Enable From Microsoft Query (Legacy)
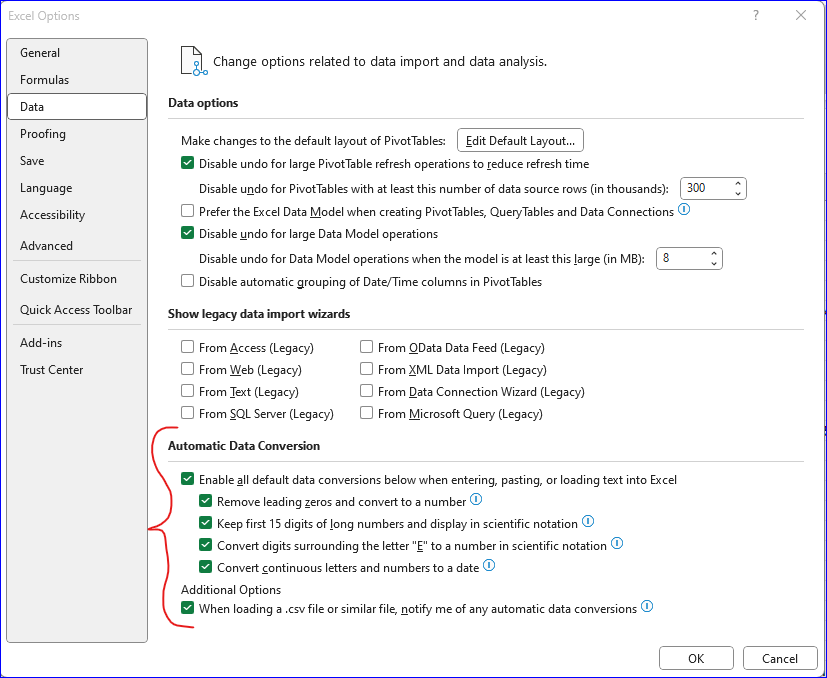The width and height of the screenshot is (827, 678). point(366,413)
